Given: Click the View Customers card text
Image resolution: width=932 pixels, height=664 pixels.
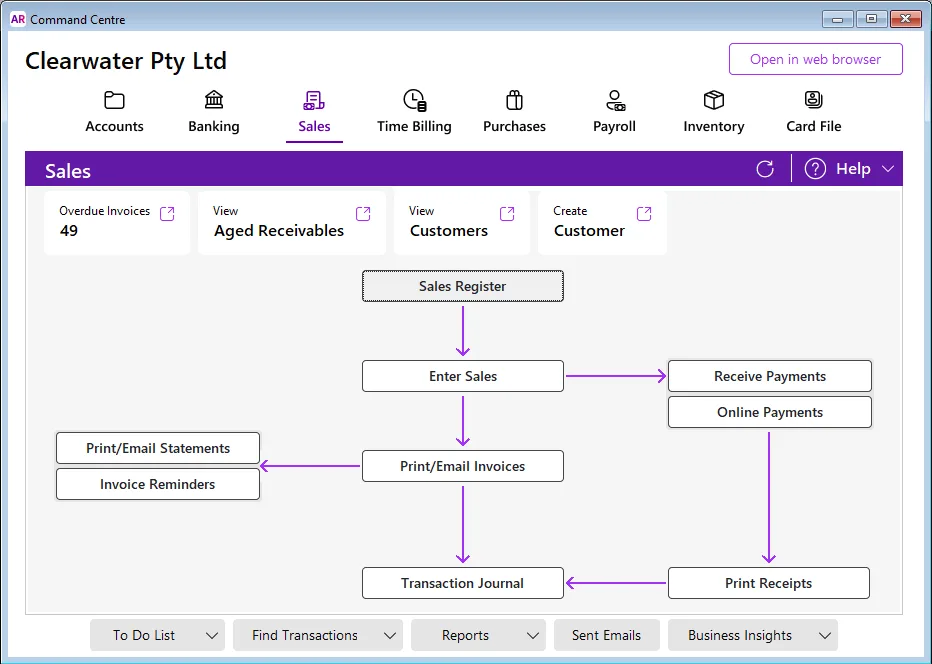Looking at the screenshot, I should tap(449, 231).
